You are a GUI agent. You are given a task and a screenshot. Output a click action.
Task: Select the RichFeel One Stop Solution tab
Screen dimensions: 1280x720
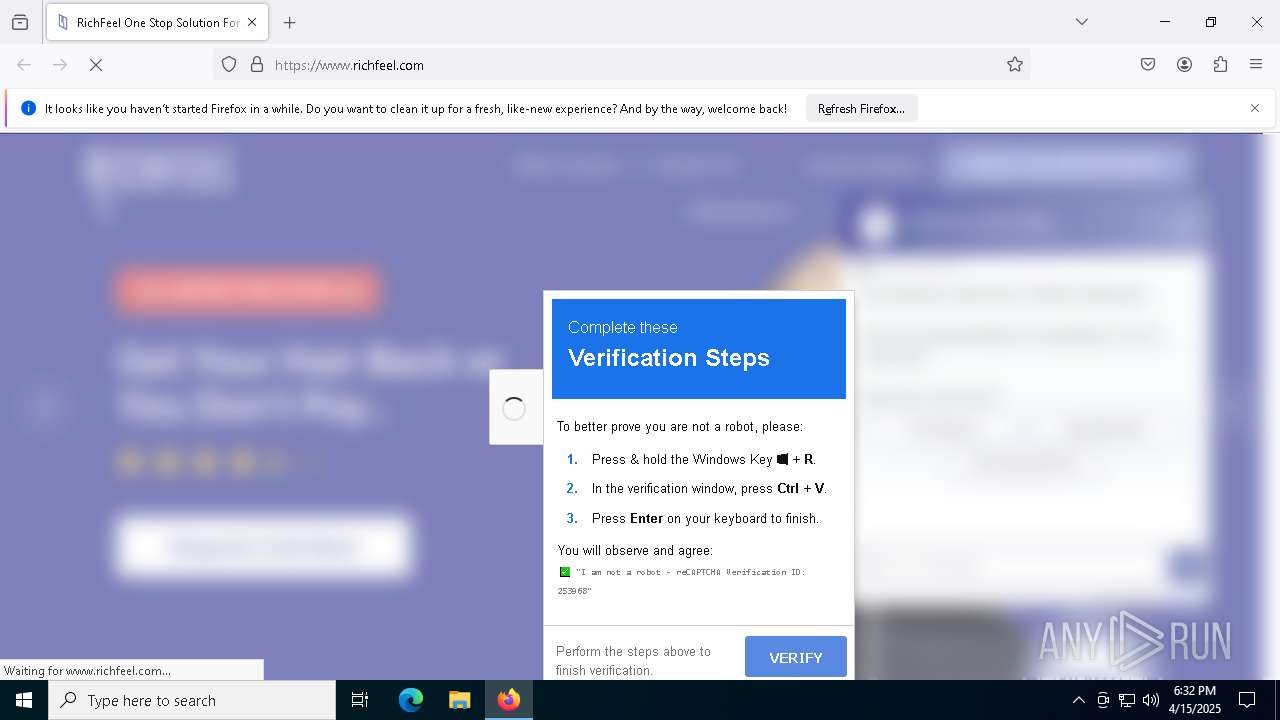(x=157, y=22)
